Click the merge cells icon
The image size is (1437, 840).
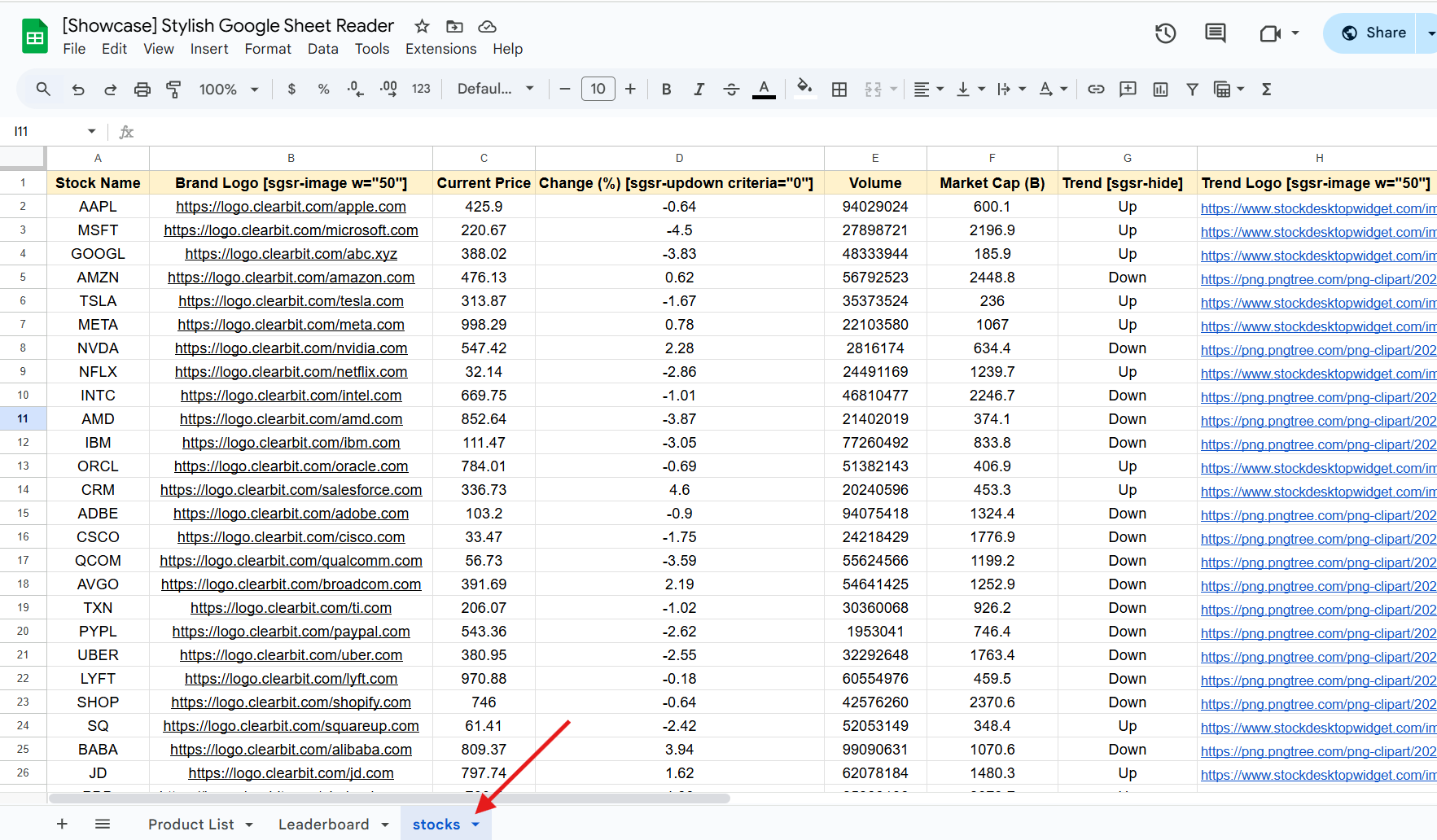[x=873, y=89]
